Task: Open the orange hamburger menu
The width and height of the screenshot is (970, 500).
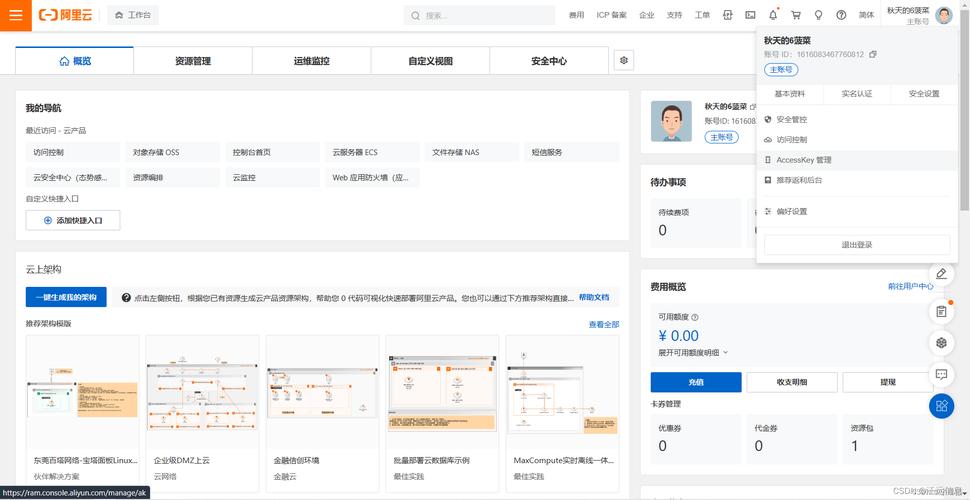Action: (x=15, y=15)
